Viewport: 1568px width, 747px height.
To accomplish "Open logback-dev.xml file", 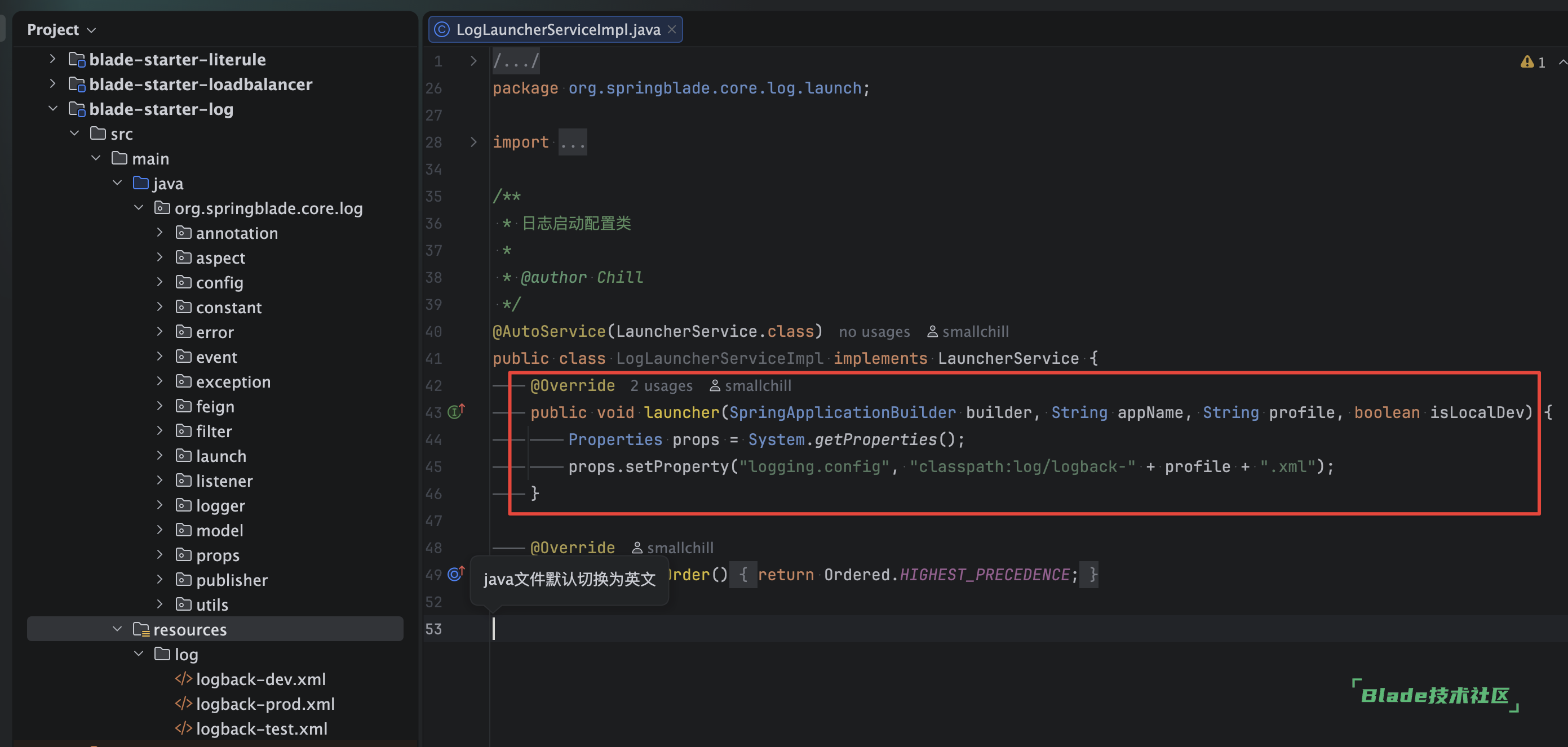I will (x=260, y=679).
